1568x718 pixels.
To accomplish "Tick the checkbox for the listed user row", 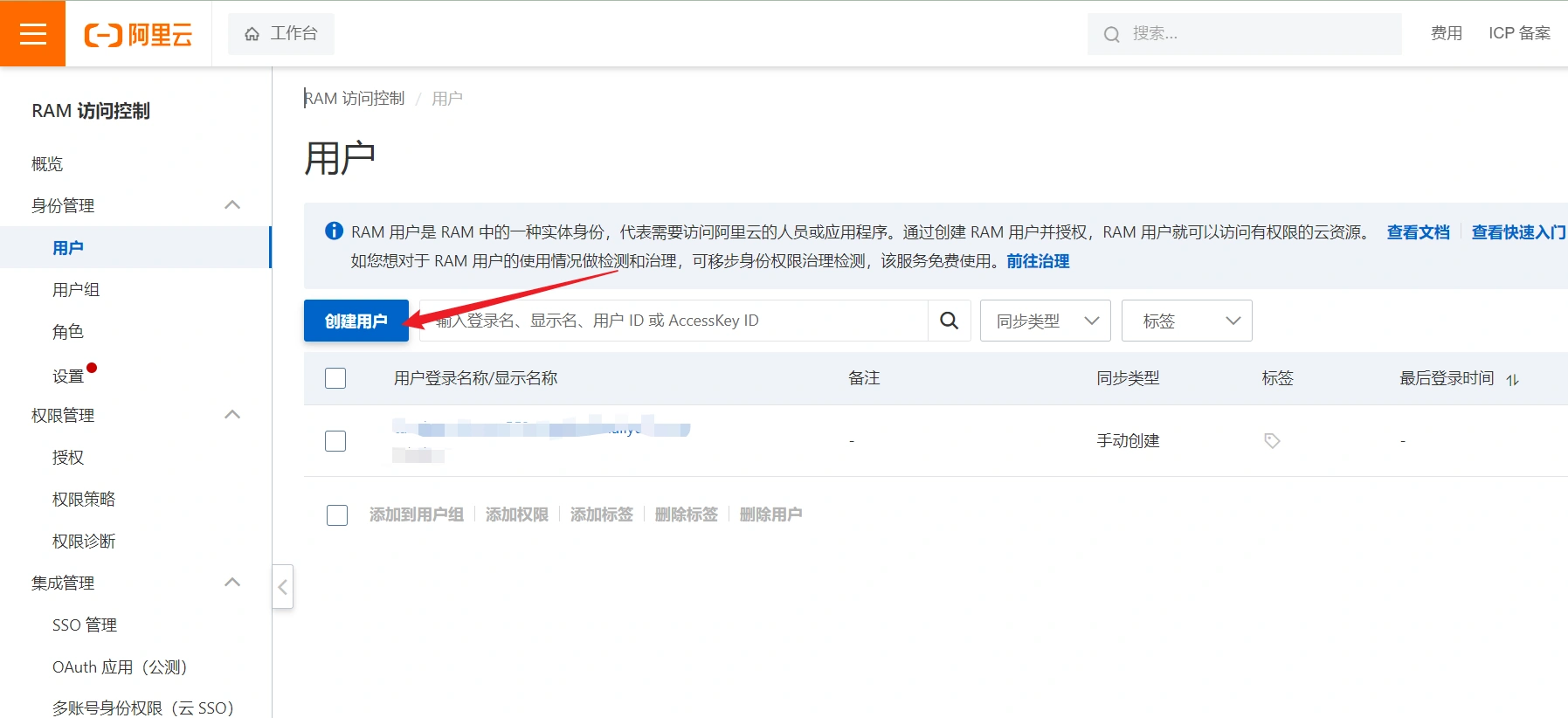I will click(335, 441).
